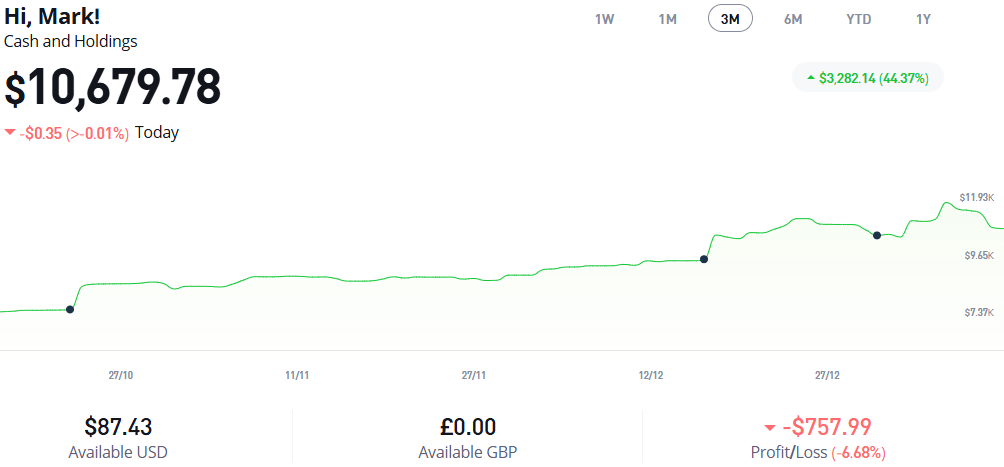Click the green up arrow in gain badge
Viewport: 1004px width, 467px height.
(810, 78)
